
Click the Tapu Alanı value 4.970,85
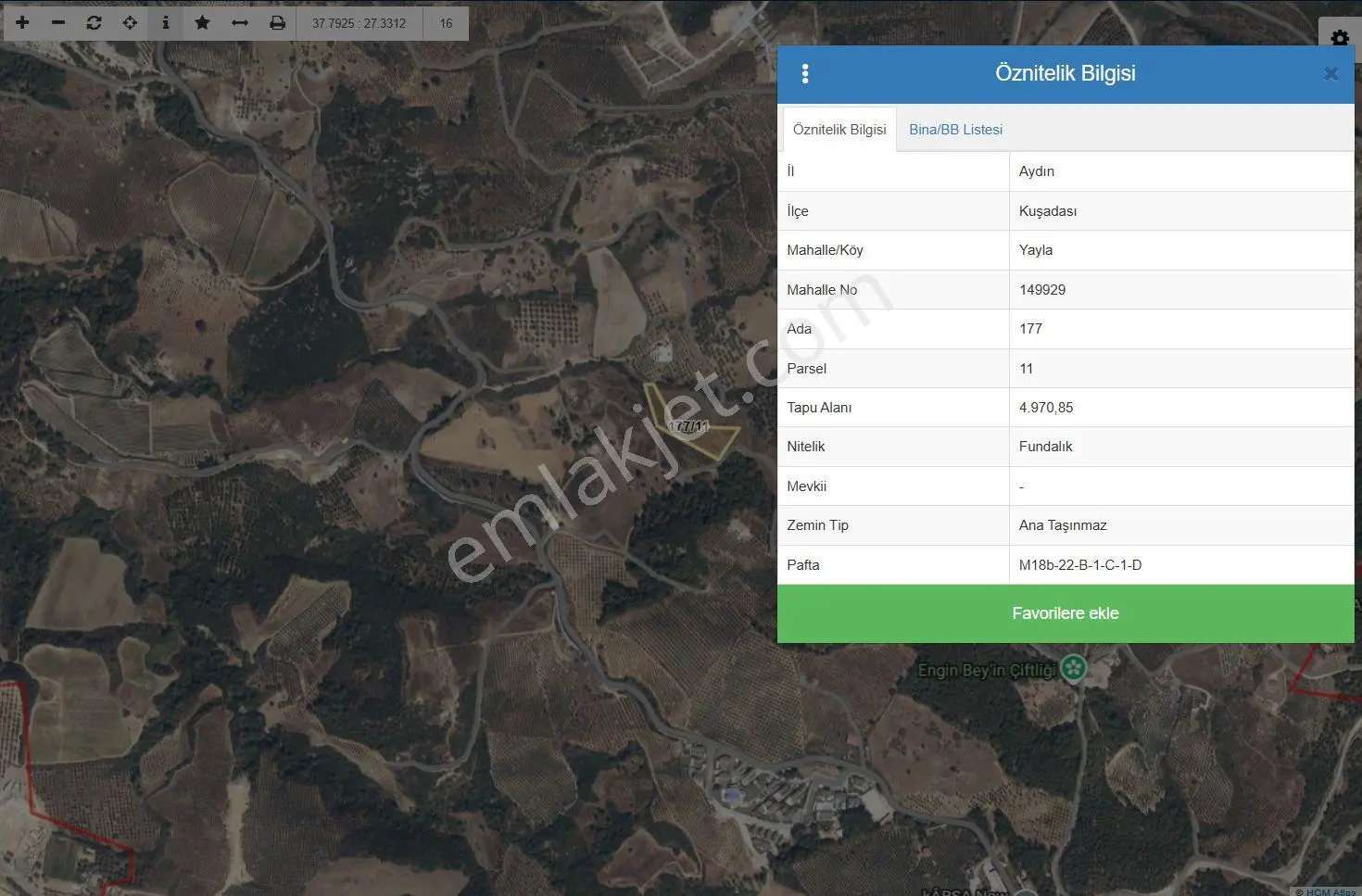(x=1046, y=408)
